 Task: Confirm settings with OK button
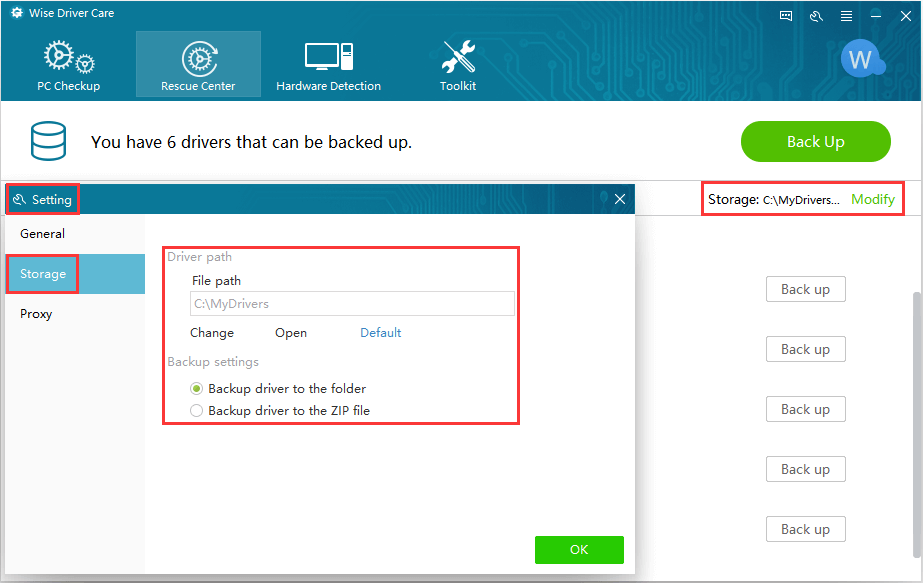(x=579, y=549)
